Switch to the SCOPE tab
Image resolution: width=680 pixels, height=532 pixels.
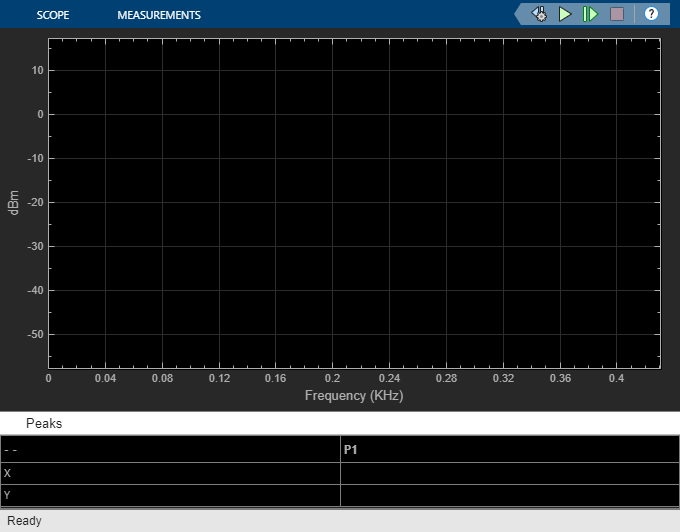(x=53, y=15)
